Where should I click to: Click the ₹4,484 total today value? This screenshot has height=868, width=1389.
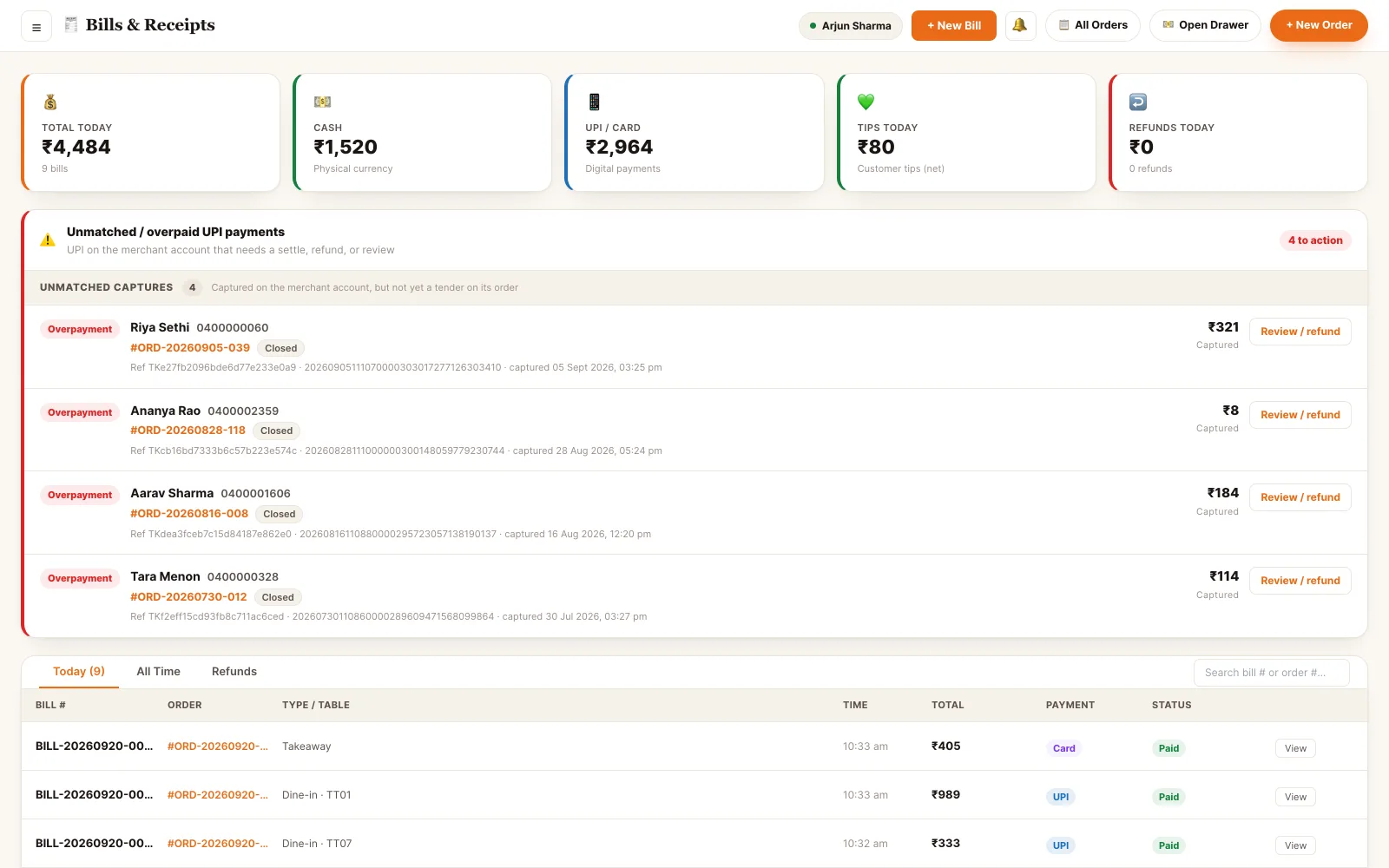point(76,148)
